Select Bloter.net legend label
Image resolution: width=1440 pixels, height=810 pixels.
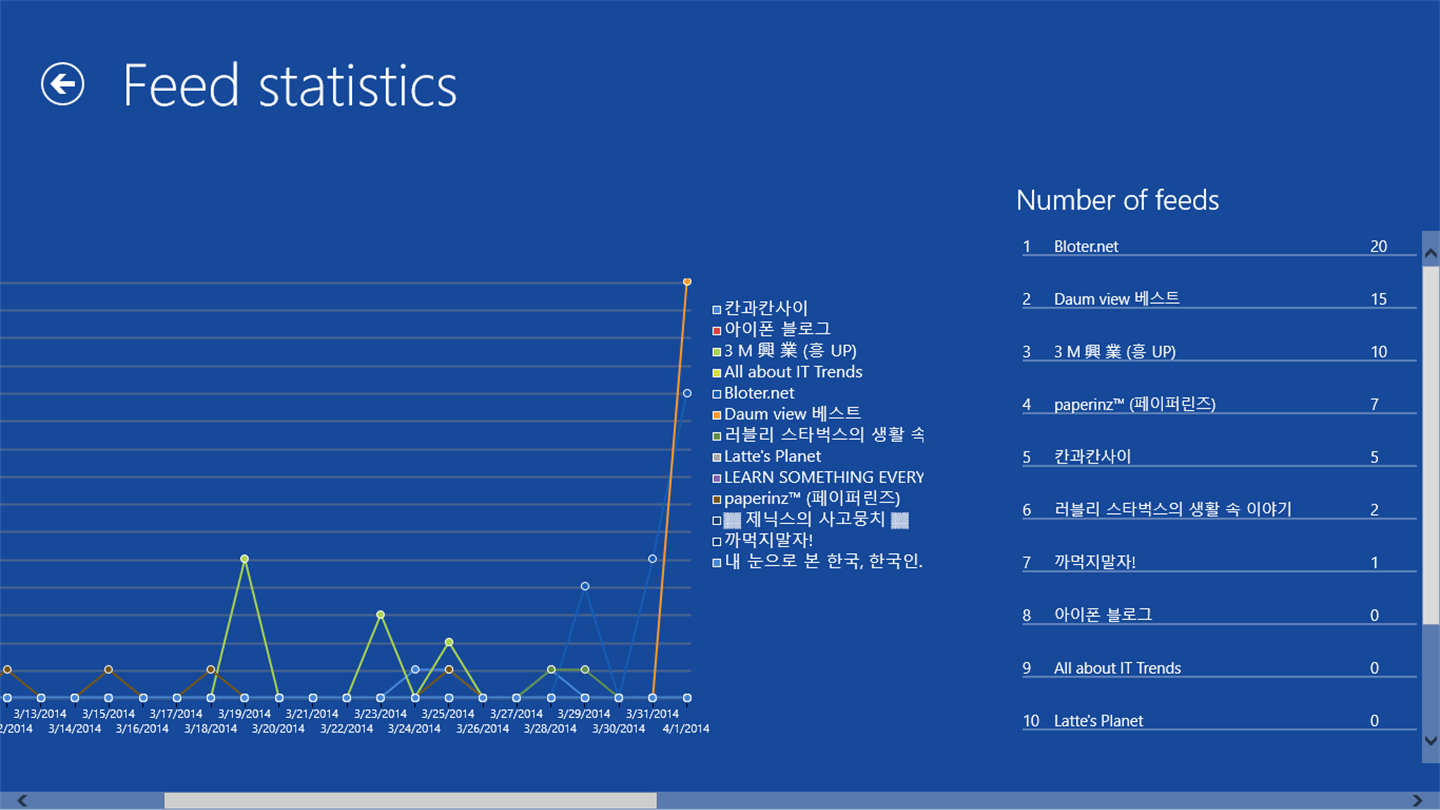click(759, 393)
